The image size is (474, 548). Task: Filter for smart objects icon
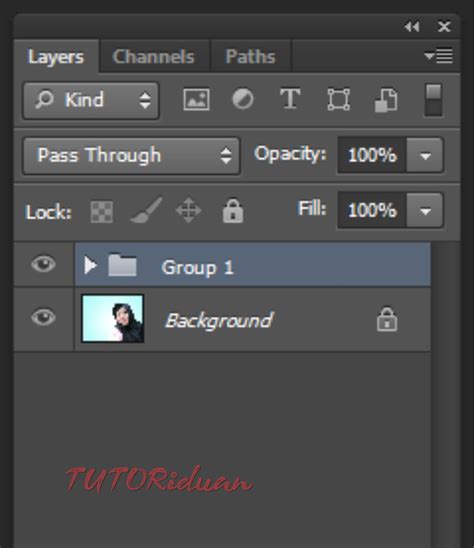[386, 100]
